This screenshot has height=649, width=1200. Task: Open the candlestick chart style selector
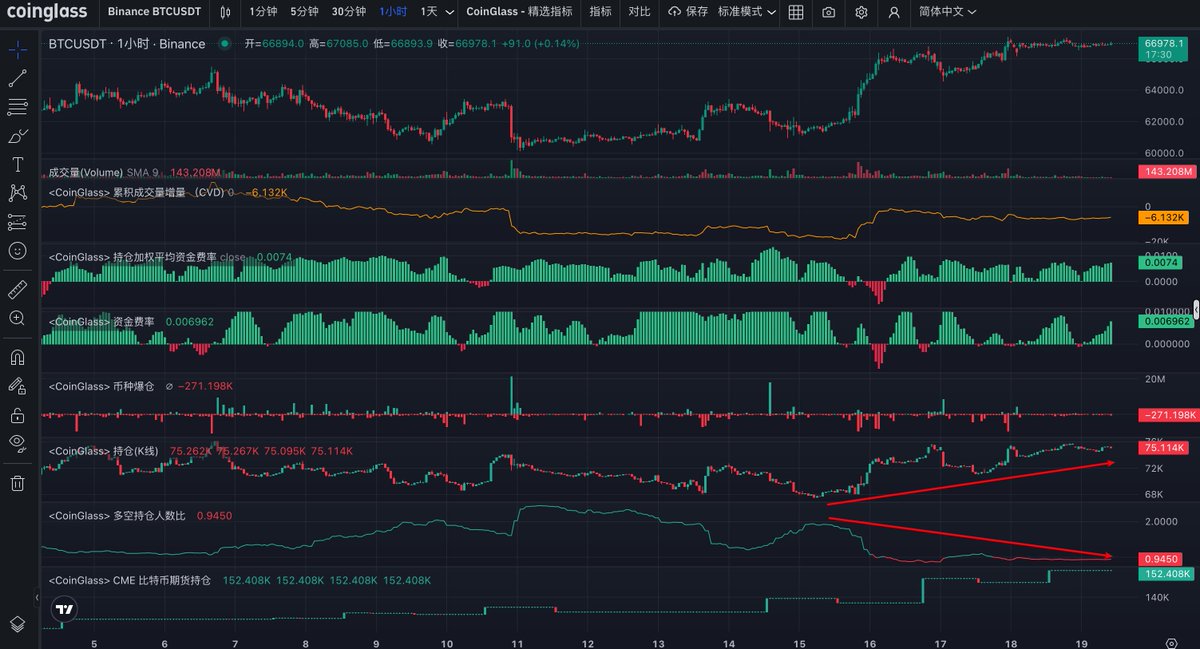tap(225, 12)
